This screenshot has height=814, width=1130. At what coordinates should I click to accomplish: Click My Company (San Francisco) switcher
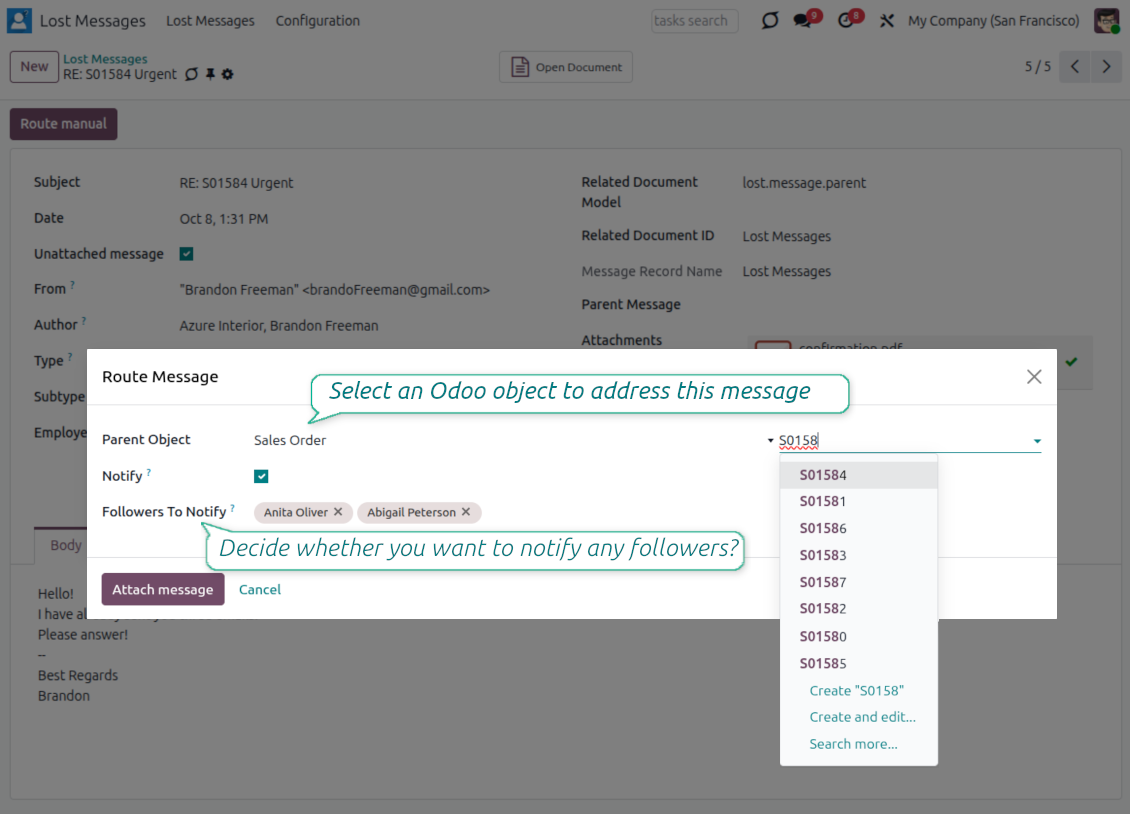(x=993, y=21)
